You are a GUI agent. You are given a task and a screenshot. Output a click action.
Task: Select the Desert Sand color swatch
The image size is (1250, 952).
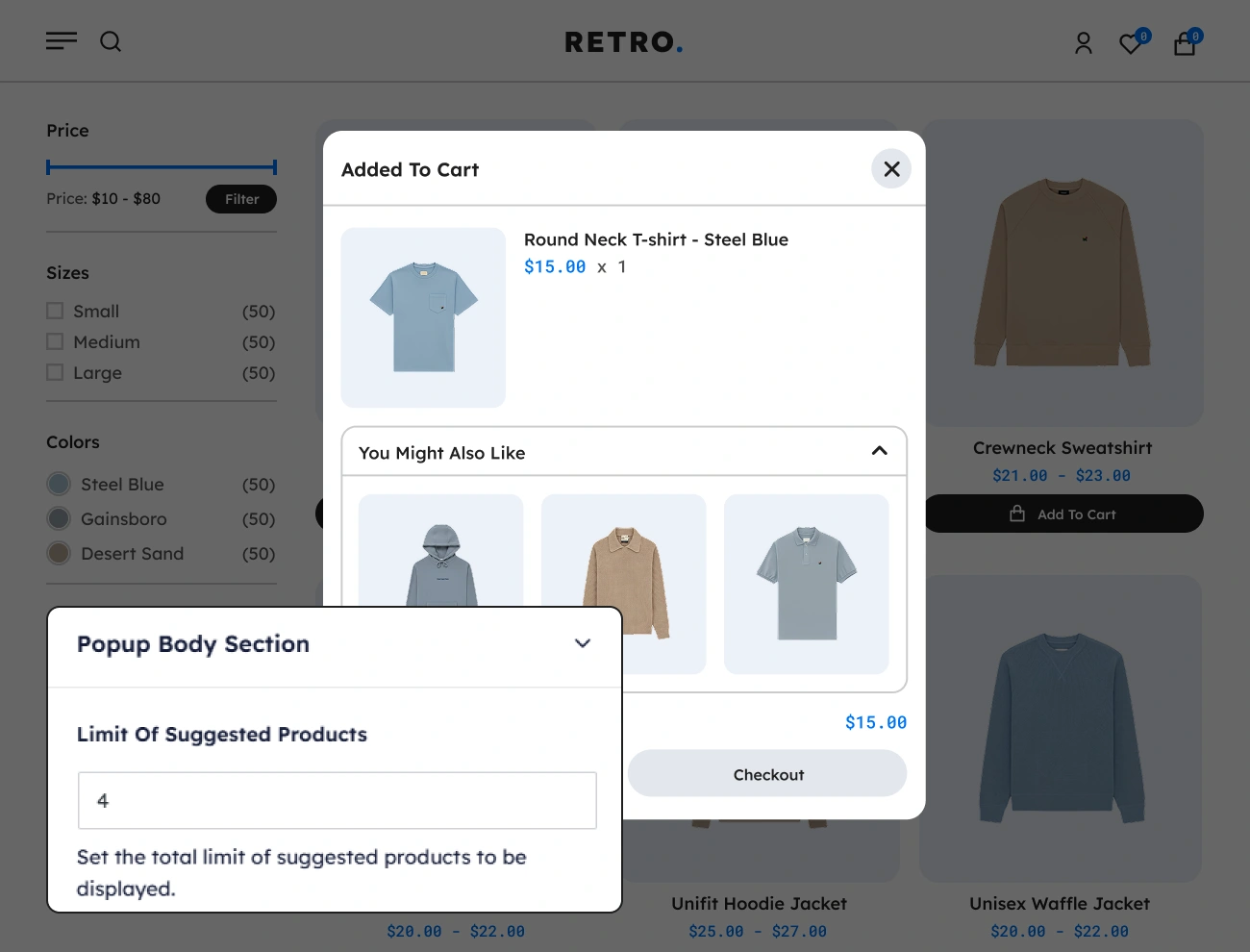(59, 553)
